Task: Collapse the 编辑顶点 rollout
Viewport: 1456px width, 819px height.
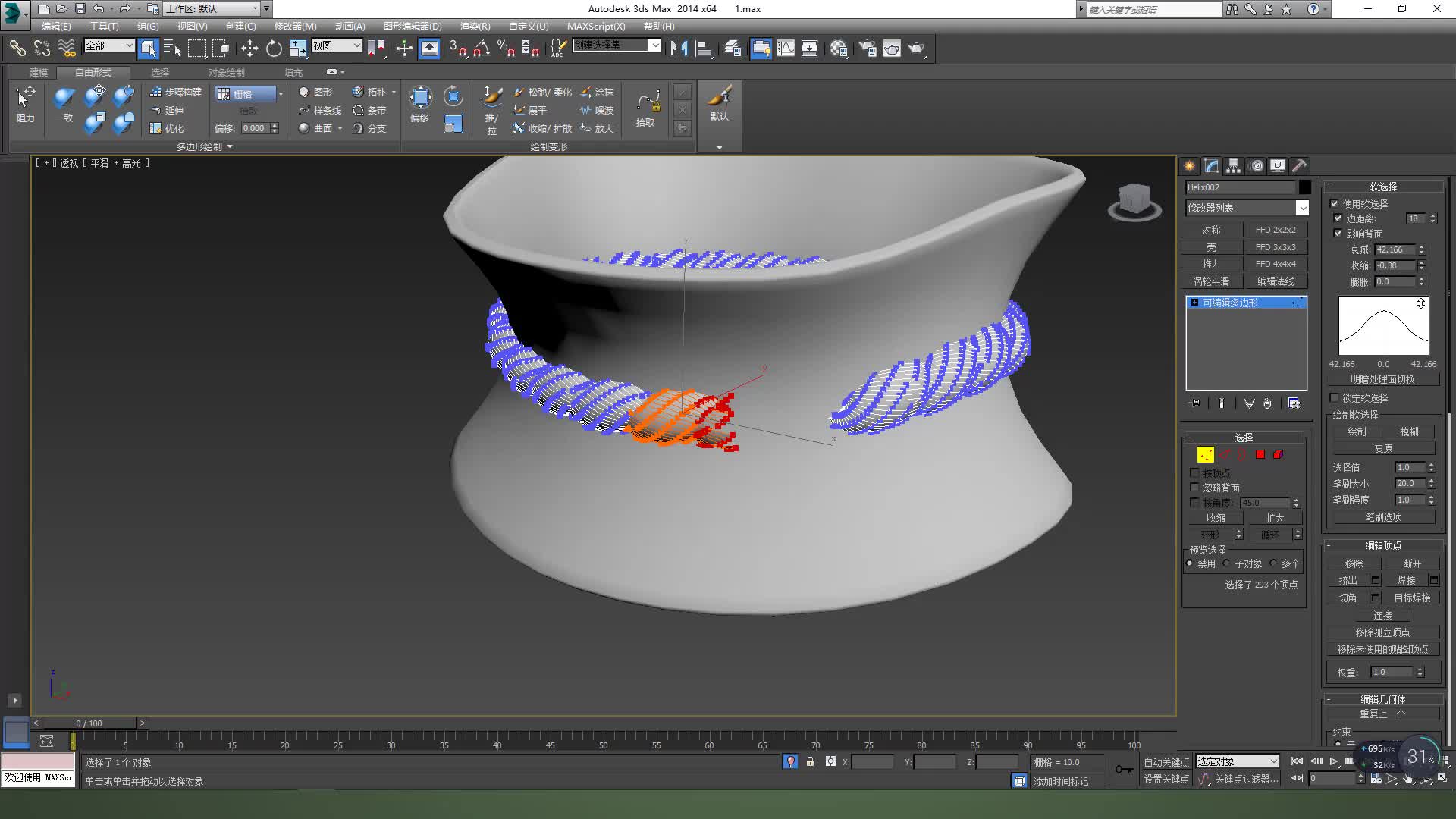Action: (1383, 545)
